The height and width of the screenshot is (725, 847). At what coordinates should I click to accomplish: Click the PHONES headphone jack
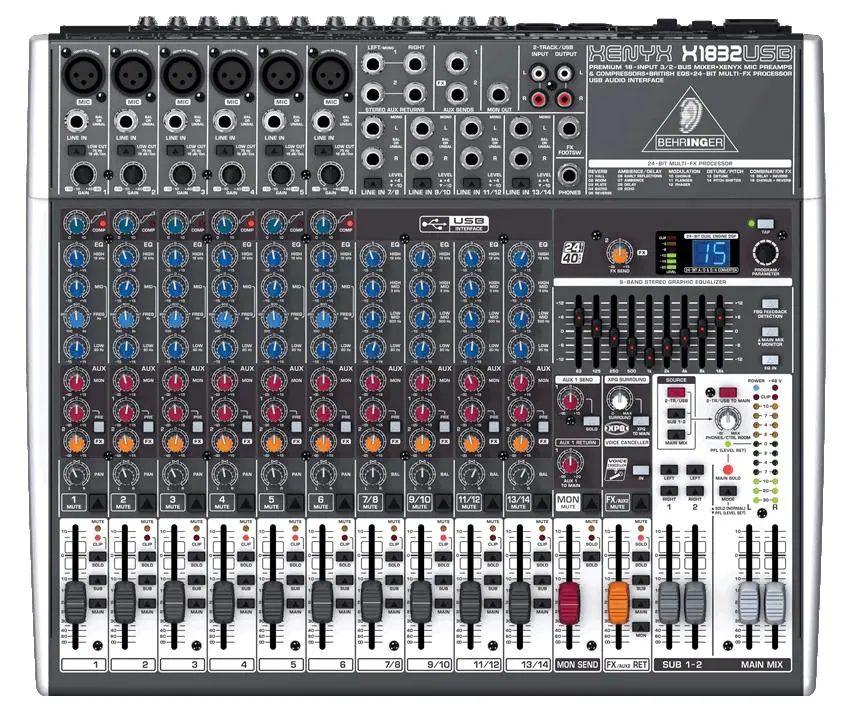pyautogui.click(x=569, y=174)
